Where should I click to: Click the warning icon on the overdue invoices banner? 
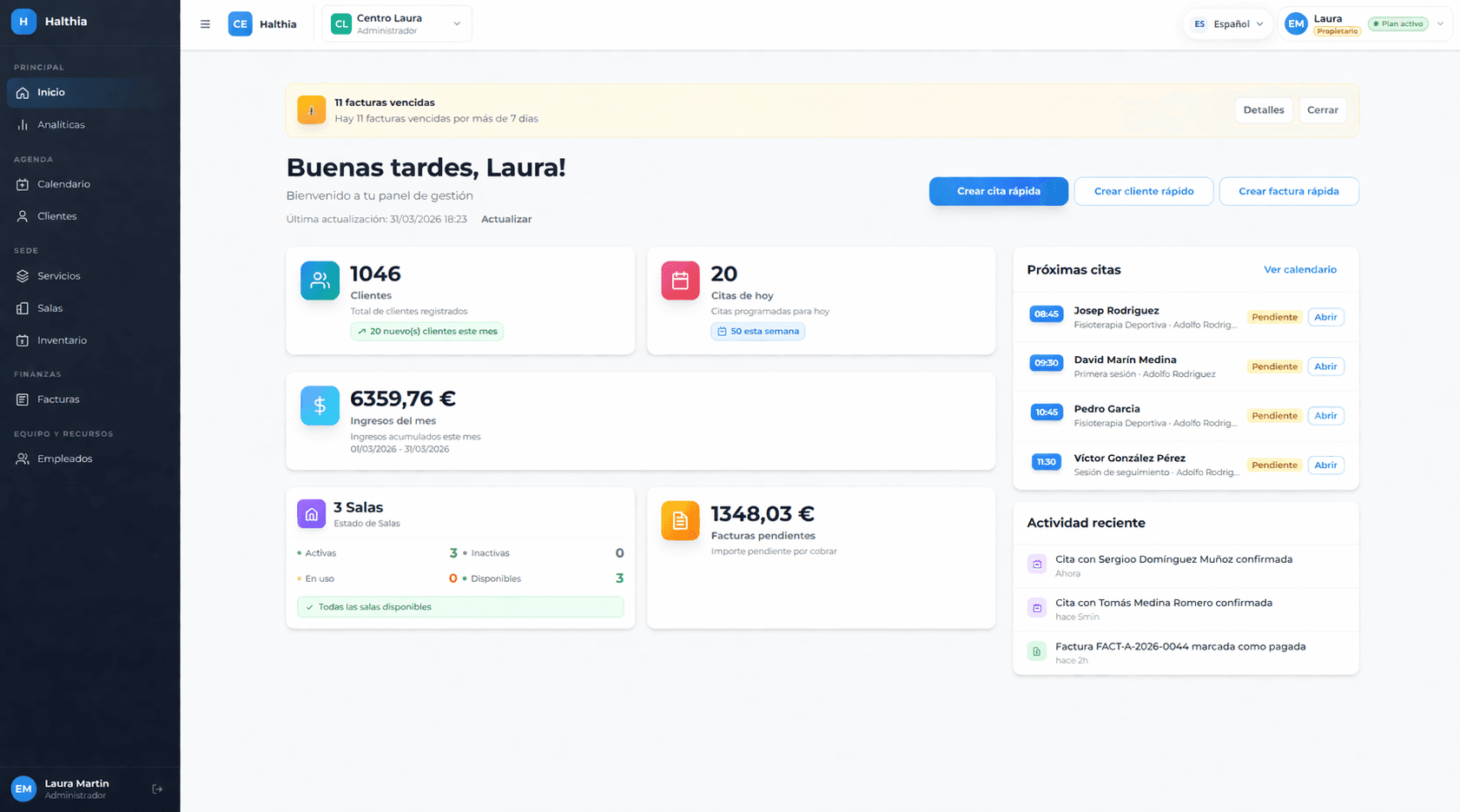pos(311,109)
